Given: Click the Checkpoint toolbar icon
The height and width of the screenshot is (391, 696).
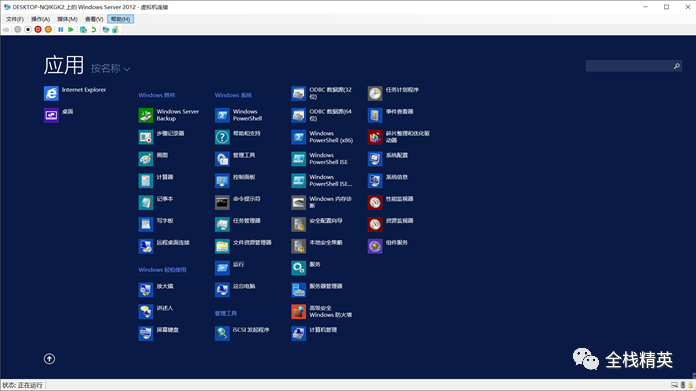Looking at the screenshot, I should [x=83, y=30].
